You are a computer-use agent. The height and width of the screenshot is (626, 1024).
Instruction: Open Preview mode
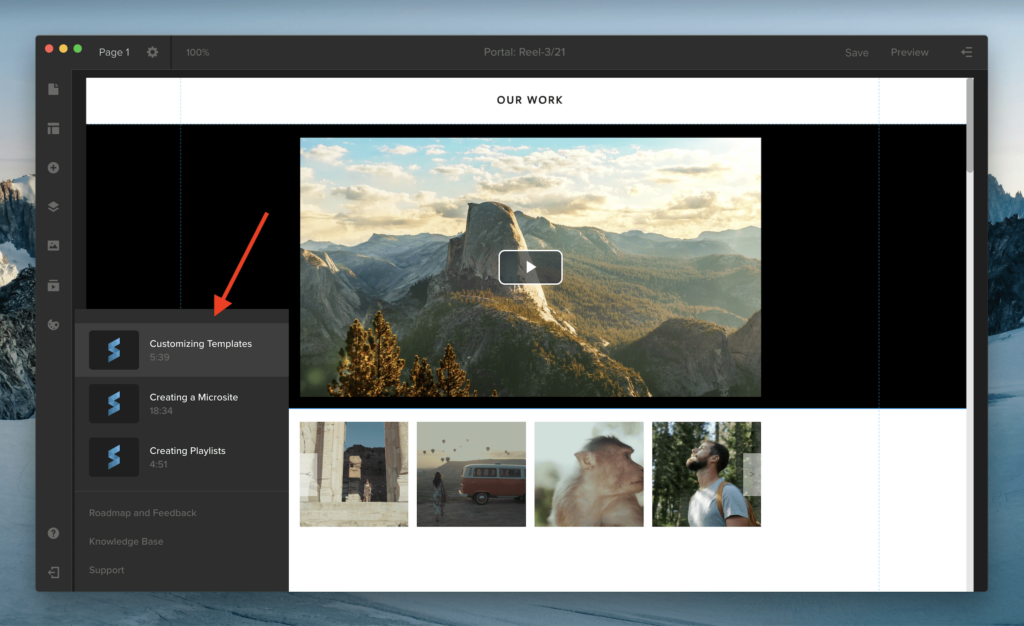909,51
